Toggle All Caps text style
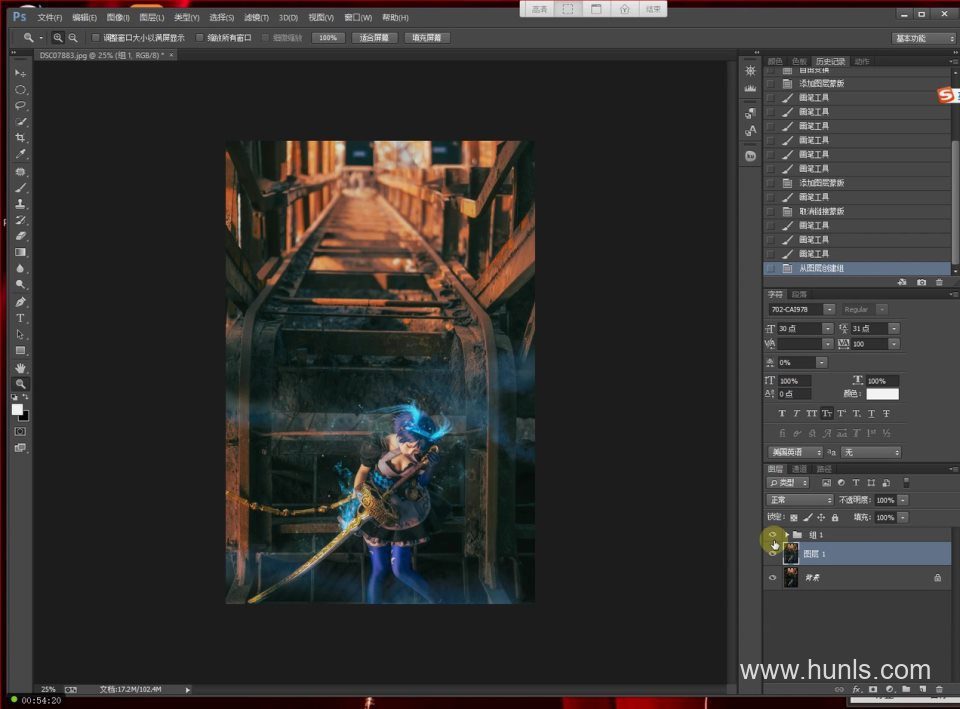The height and width of the screenshot is (709, 960). pyautogui.click(x=812, y=413)
